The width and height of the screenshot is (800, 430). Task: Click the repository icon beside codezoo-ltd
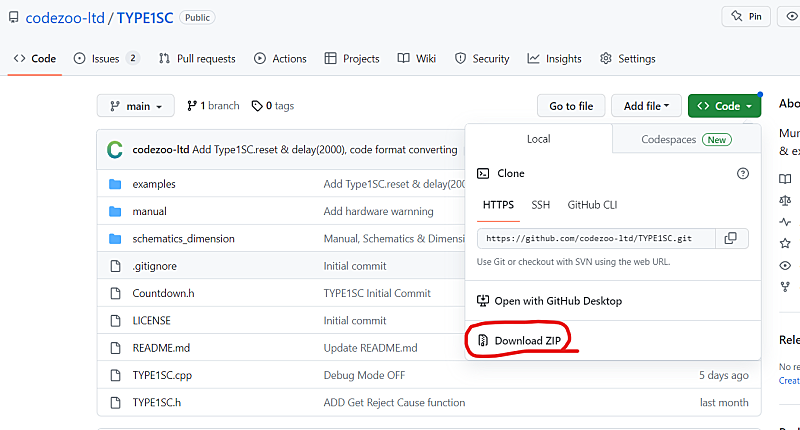pos(14,17)
